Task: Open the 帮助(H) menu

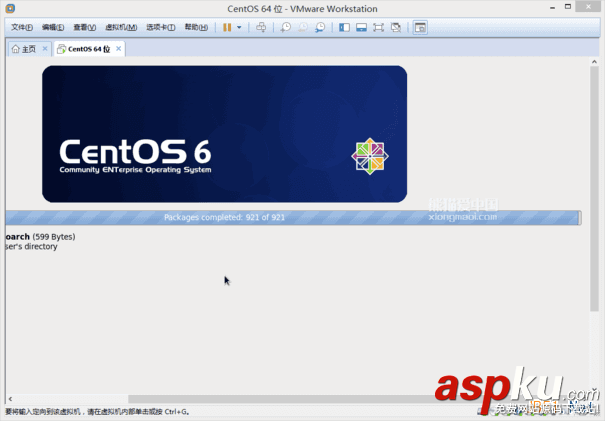Action: pos(196,27)
